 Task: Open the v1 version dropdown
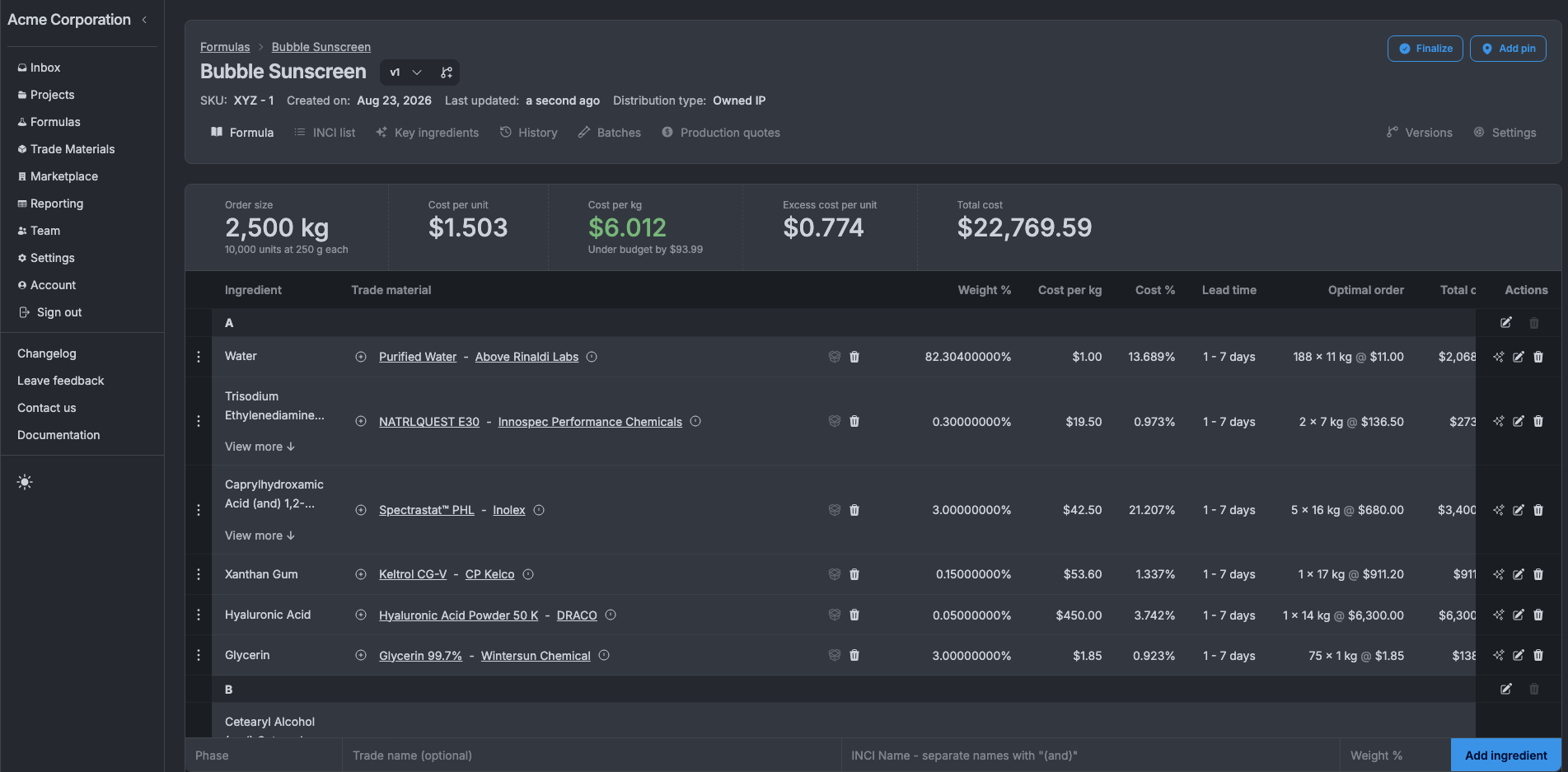coord(405,73)
